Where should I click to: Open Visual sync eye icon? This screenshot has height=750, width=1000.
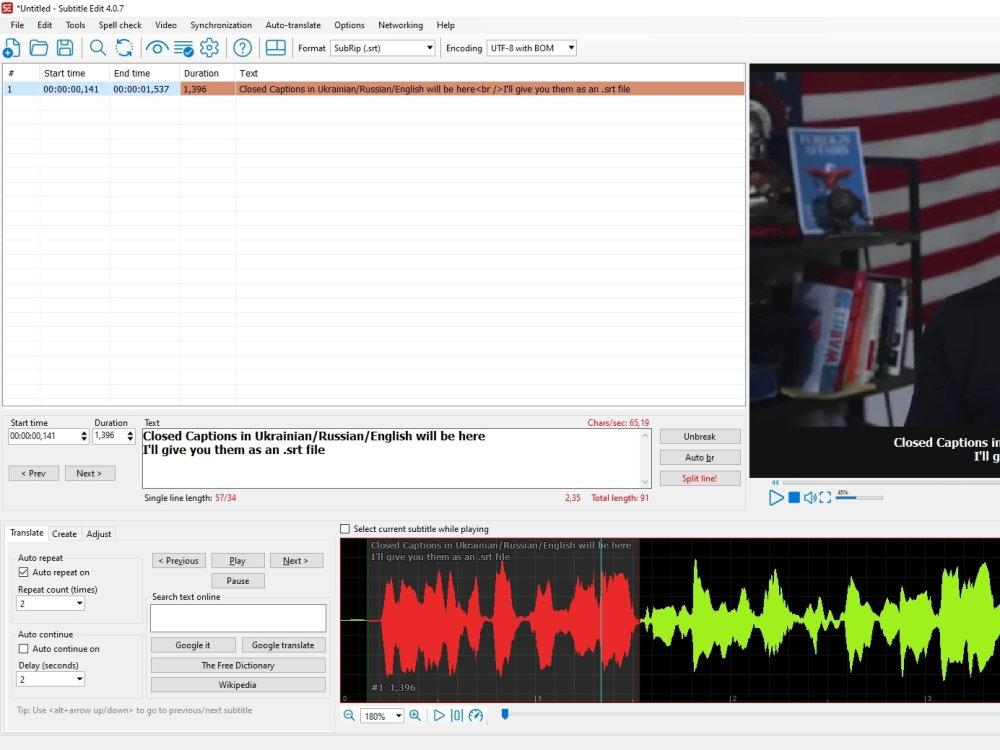point(157,48)
